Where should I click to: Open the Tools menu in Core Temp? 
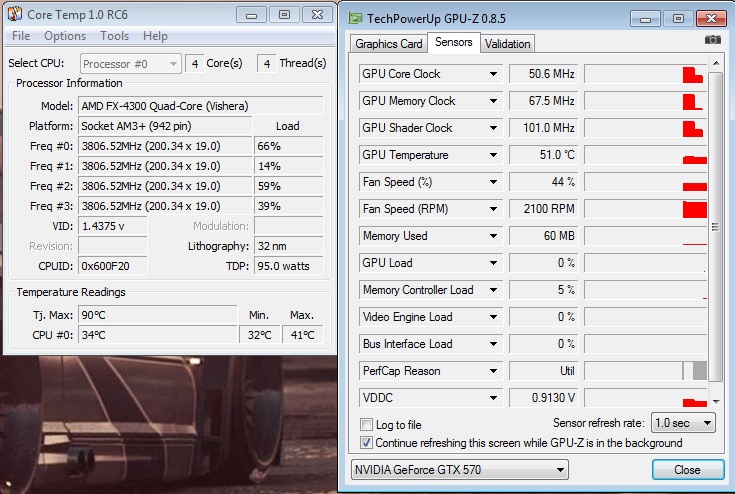(114, 36)
